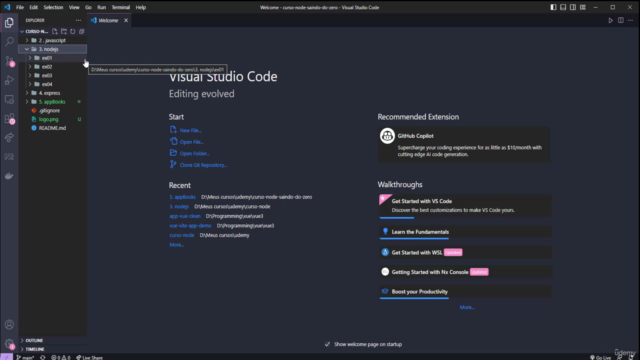Open the Explorer view in the activity bar
640x360 pixels.
click(9, 22)
